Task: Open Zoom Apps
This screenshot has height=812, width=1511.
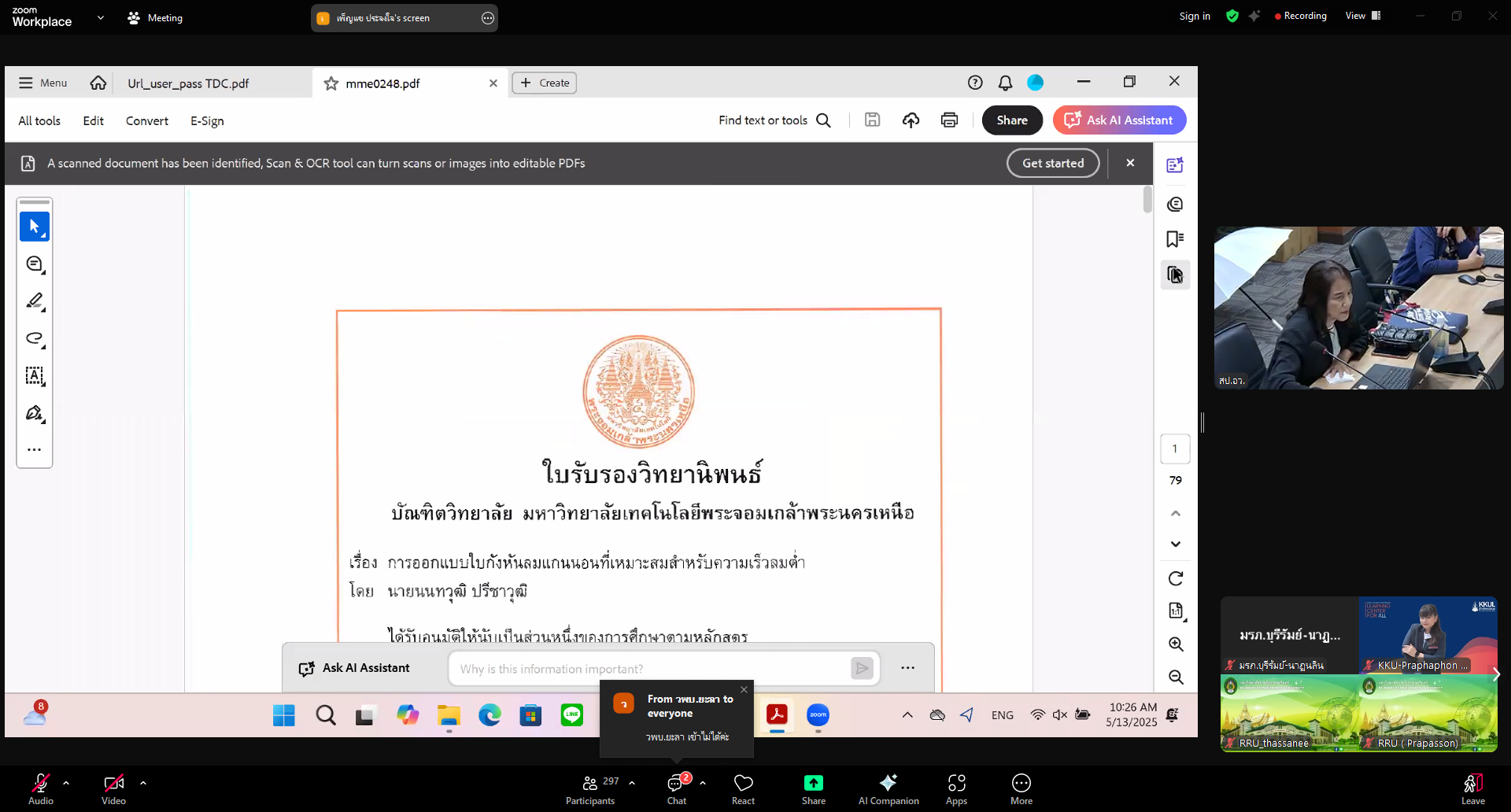Action: (956, 789)
